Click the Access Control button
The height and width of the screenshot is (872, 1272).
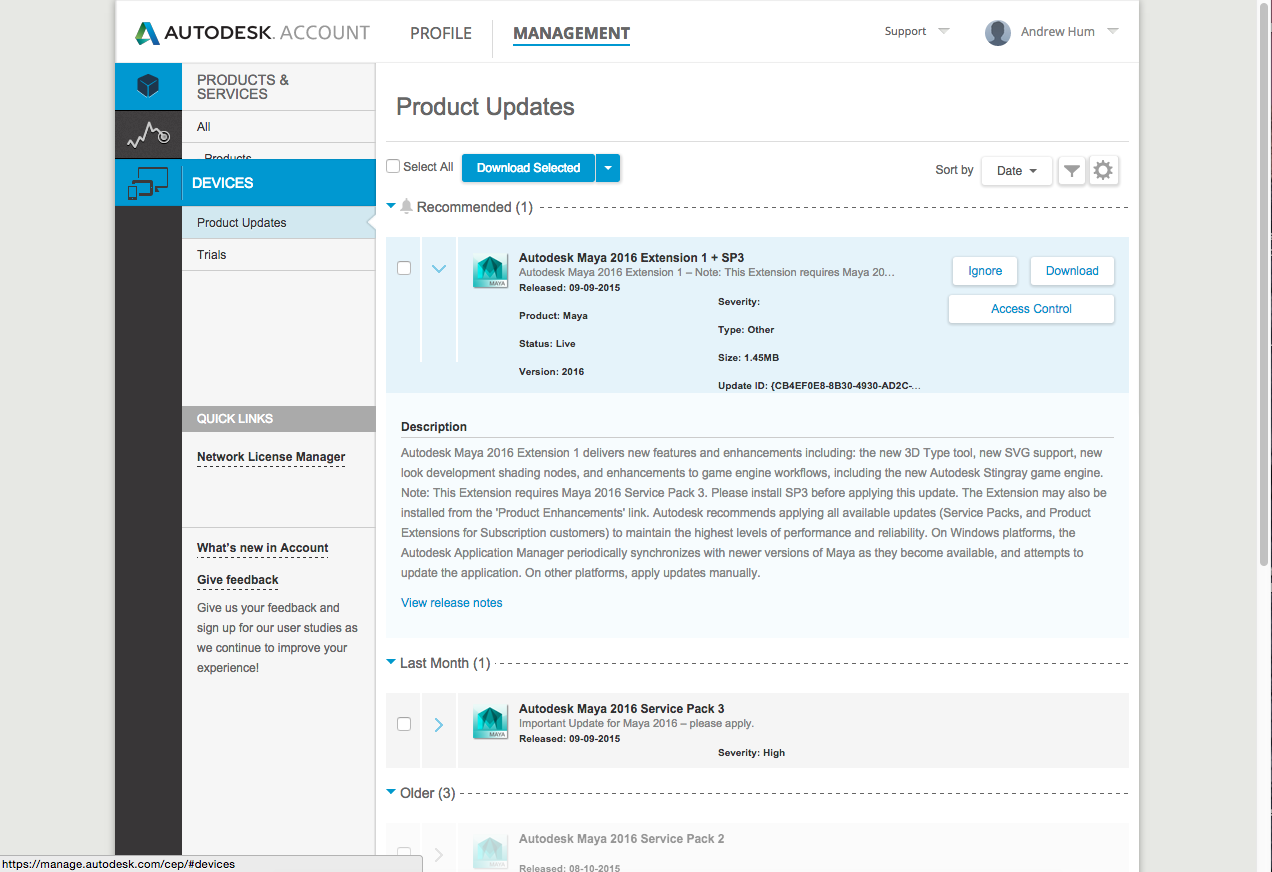pyautogui.click(x=1031, y=309)
